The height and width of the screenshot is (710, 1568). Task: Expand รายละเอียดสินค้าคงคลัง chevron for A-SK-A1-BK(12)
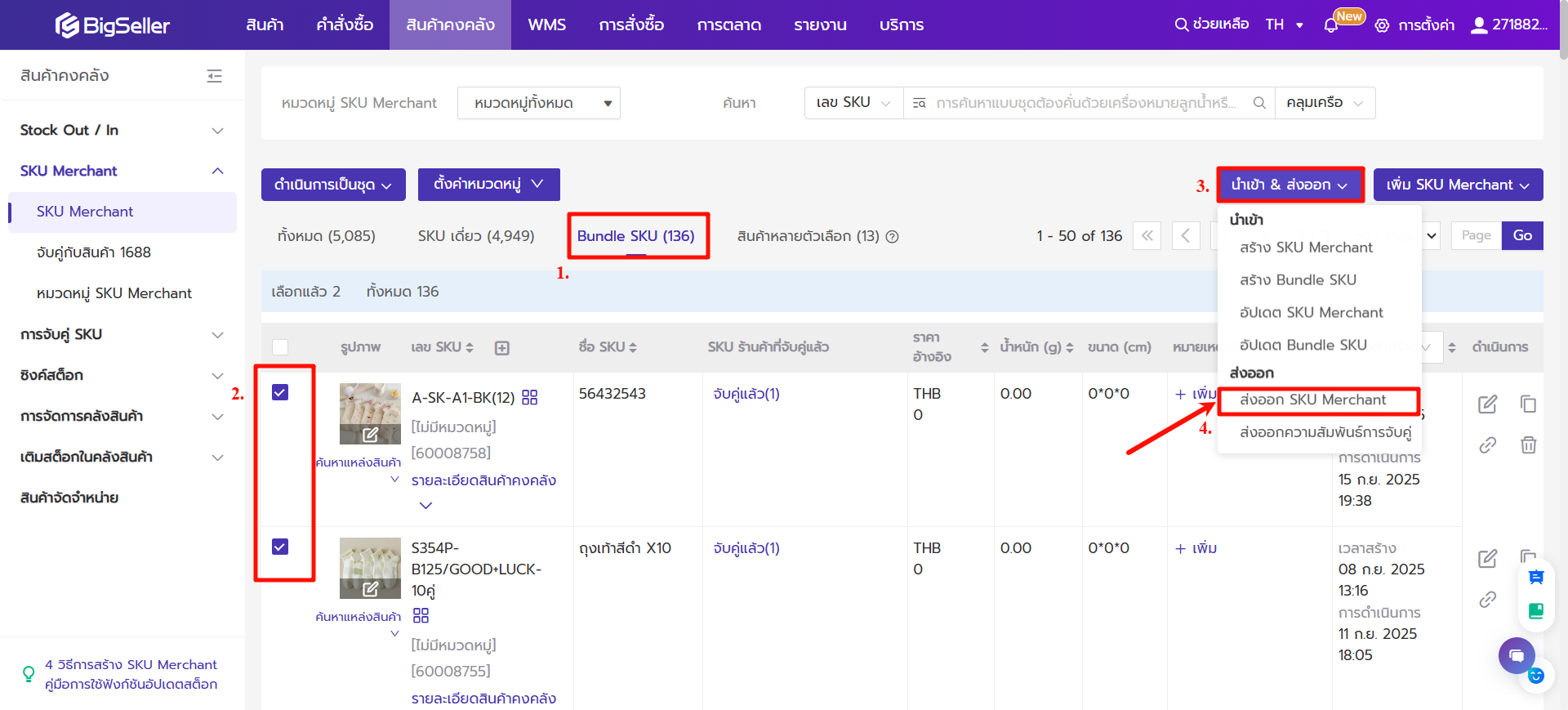(425, 506)
